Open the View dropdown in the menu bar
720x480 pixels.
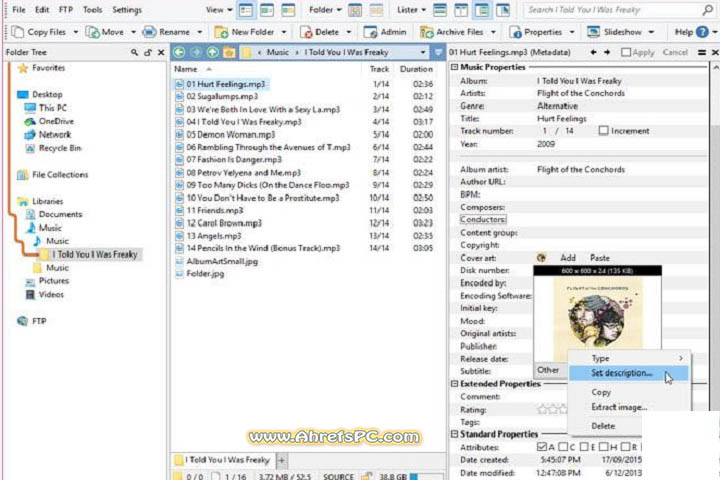(219, 10)
